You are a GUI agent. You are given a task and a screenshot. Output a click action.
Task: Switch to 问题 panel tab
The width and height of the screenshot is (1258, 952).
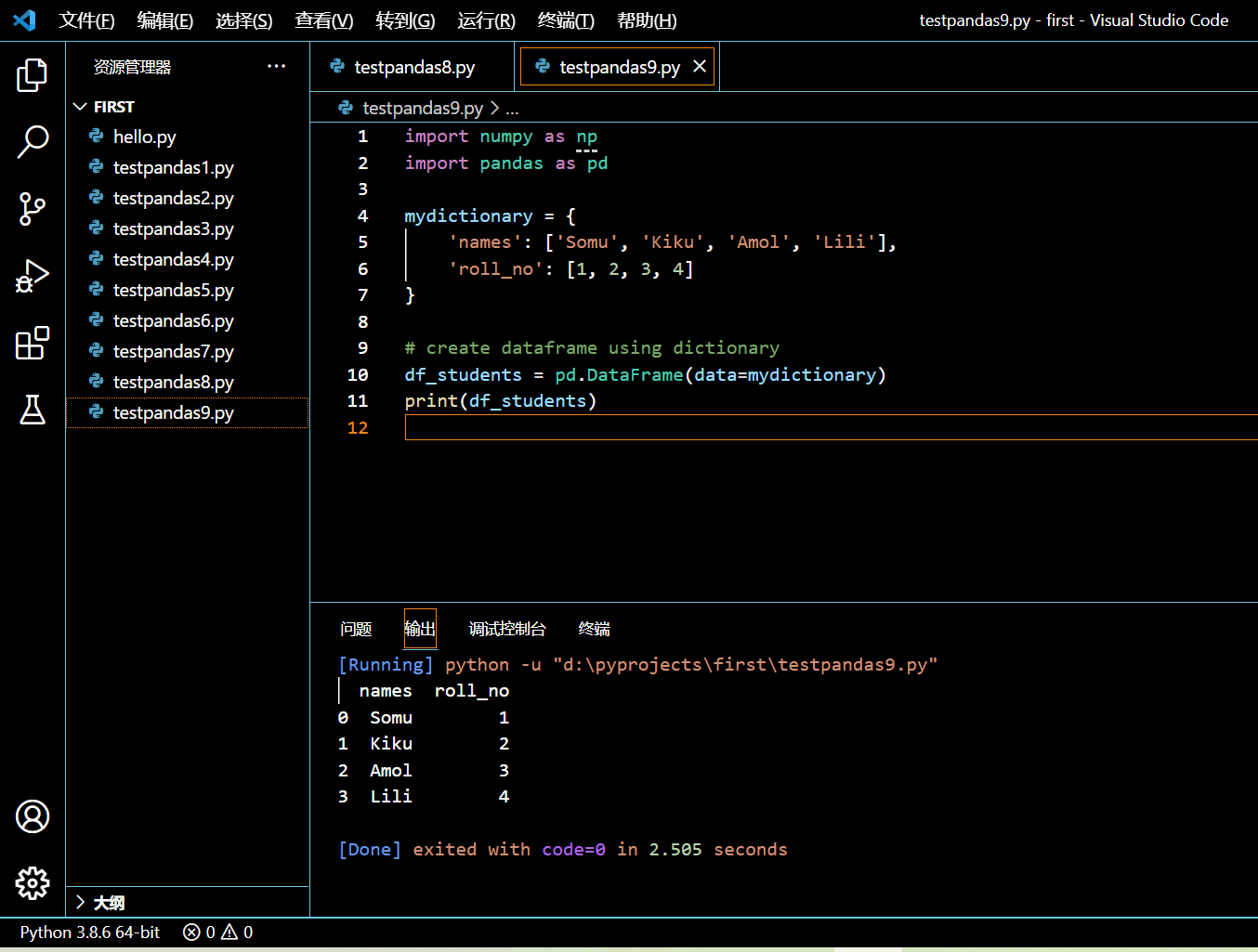point(356,629)
